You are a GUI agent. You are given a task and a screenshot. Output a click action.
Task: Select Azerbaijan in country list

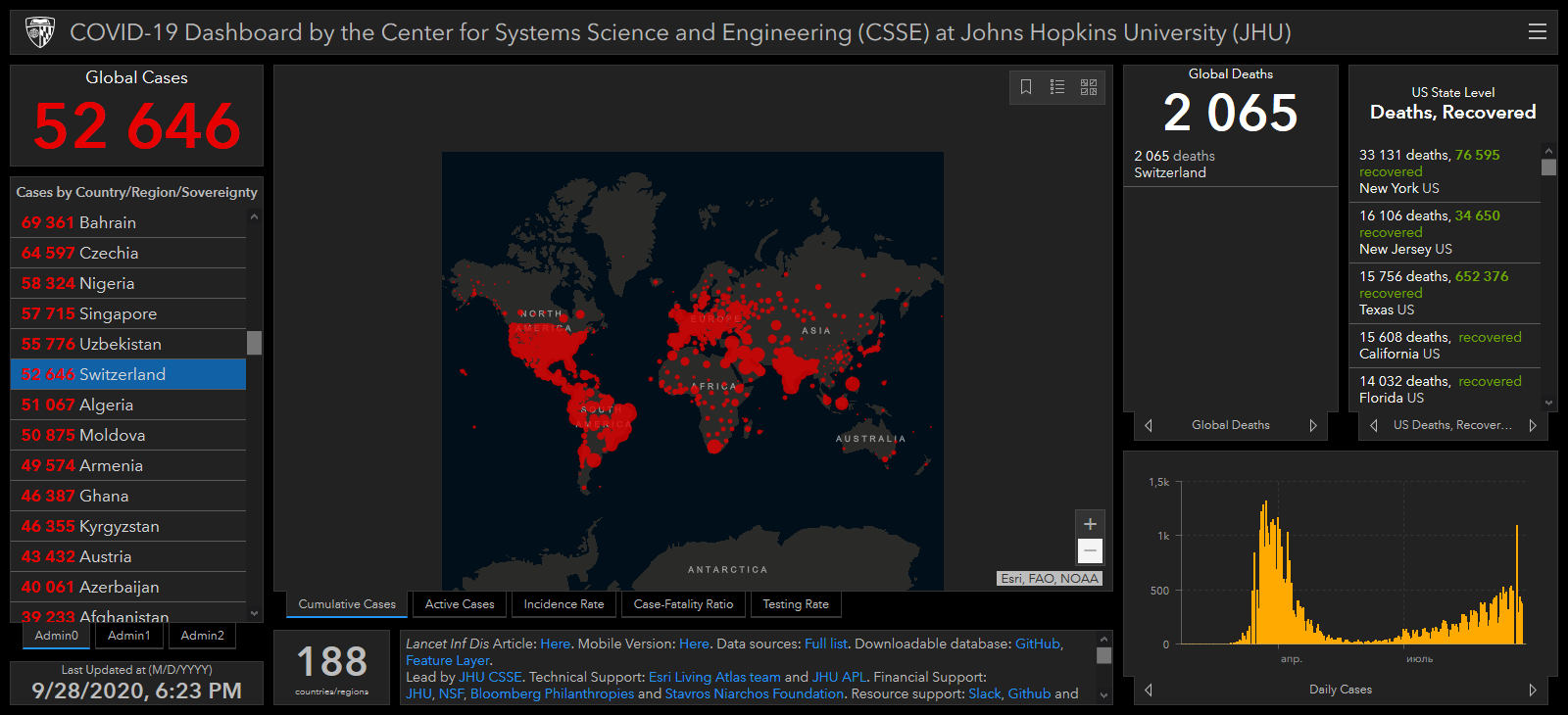click(x=128, y=587)
